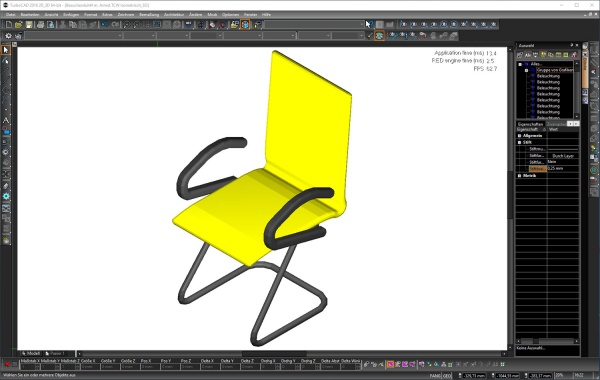
Task: Toggle the orange-highlighted camera button in second toolbar row
Action: (379, 36)
